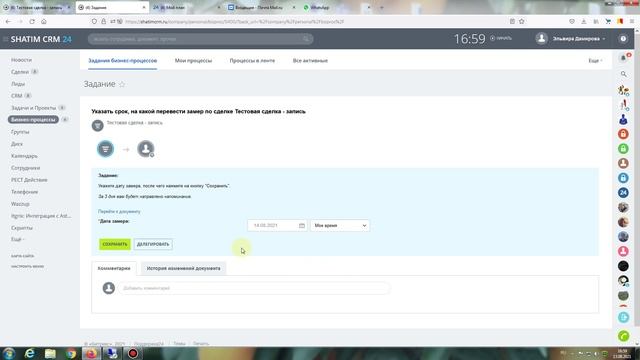Viewport: 640px width, 360px height.
Task: Switch to Задания бизнес-процессов tab
Action: [x=122, y=60]
